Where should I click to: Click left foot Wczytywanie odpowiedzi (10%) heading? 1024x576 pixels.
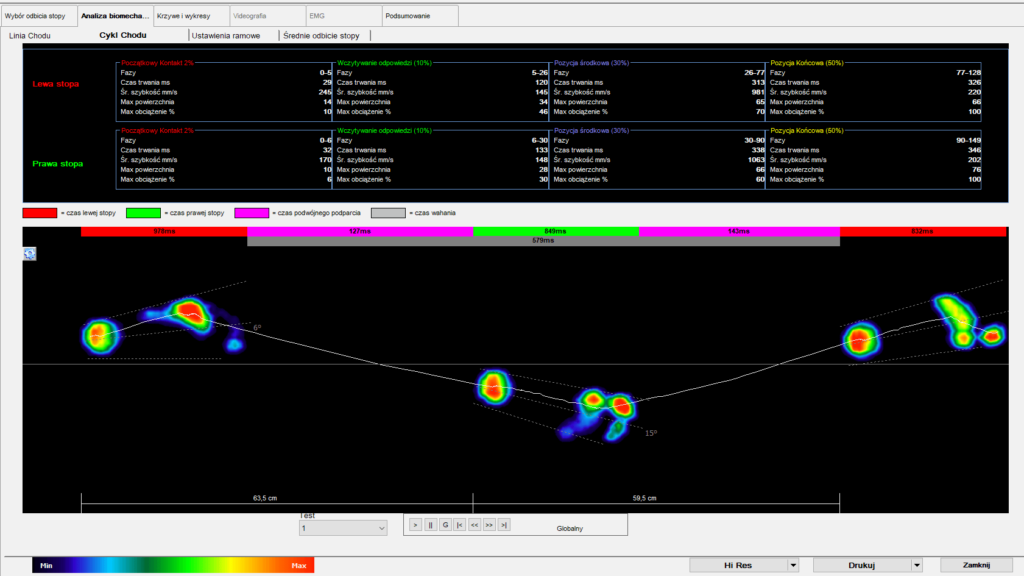pyautogui.click(x=385, y=63)
